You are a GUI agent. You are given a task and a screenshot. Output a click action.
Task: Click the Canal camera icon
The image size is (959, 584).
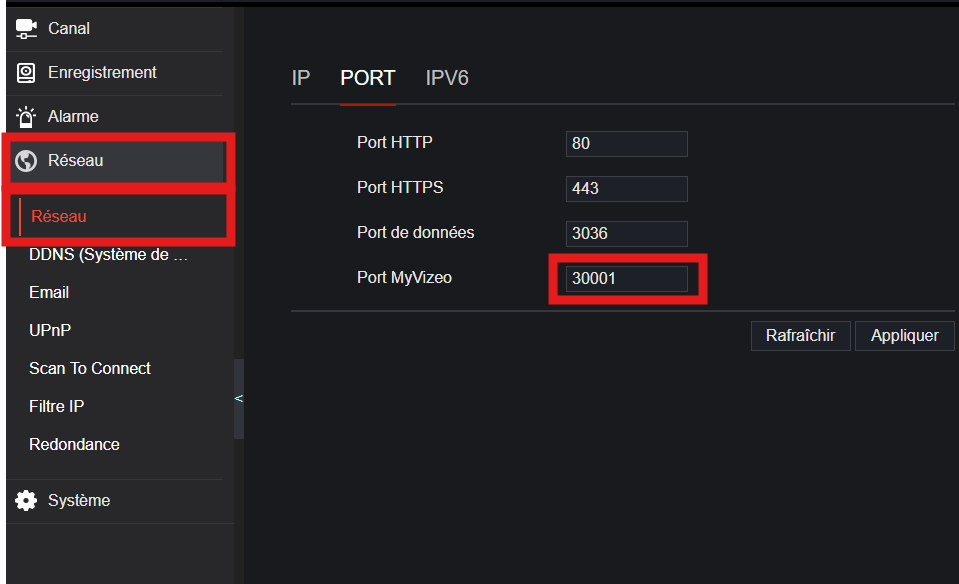click(x=26, y=29)
